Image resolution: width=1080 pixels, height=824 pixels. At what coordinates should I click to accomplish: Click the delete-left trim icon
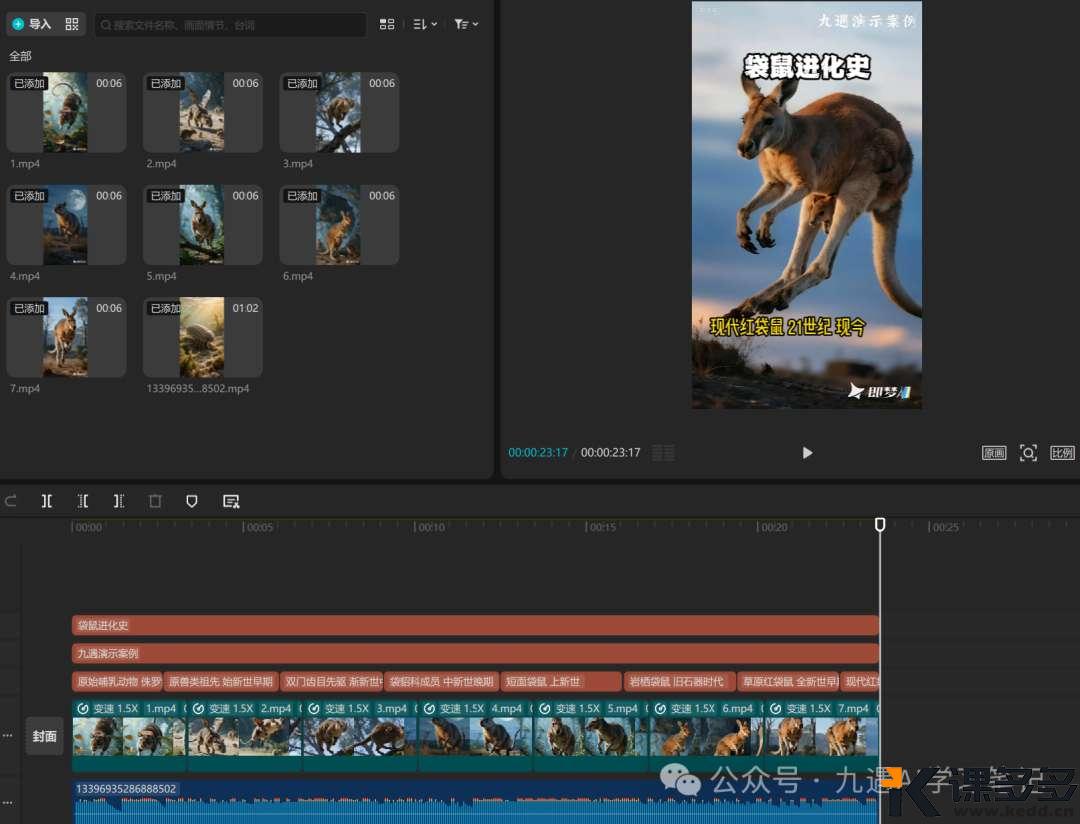tap(83, 501)
